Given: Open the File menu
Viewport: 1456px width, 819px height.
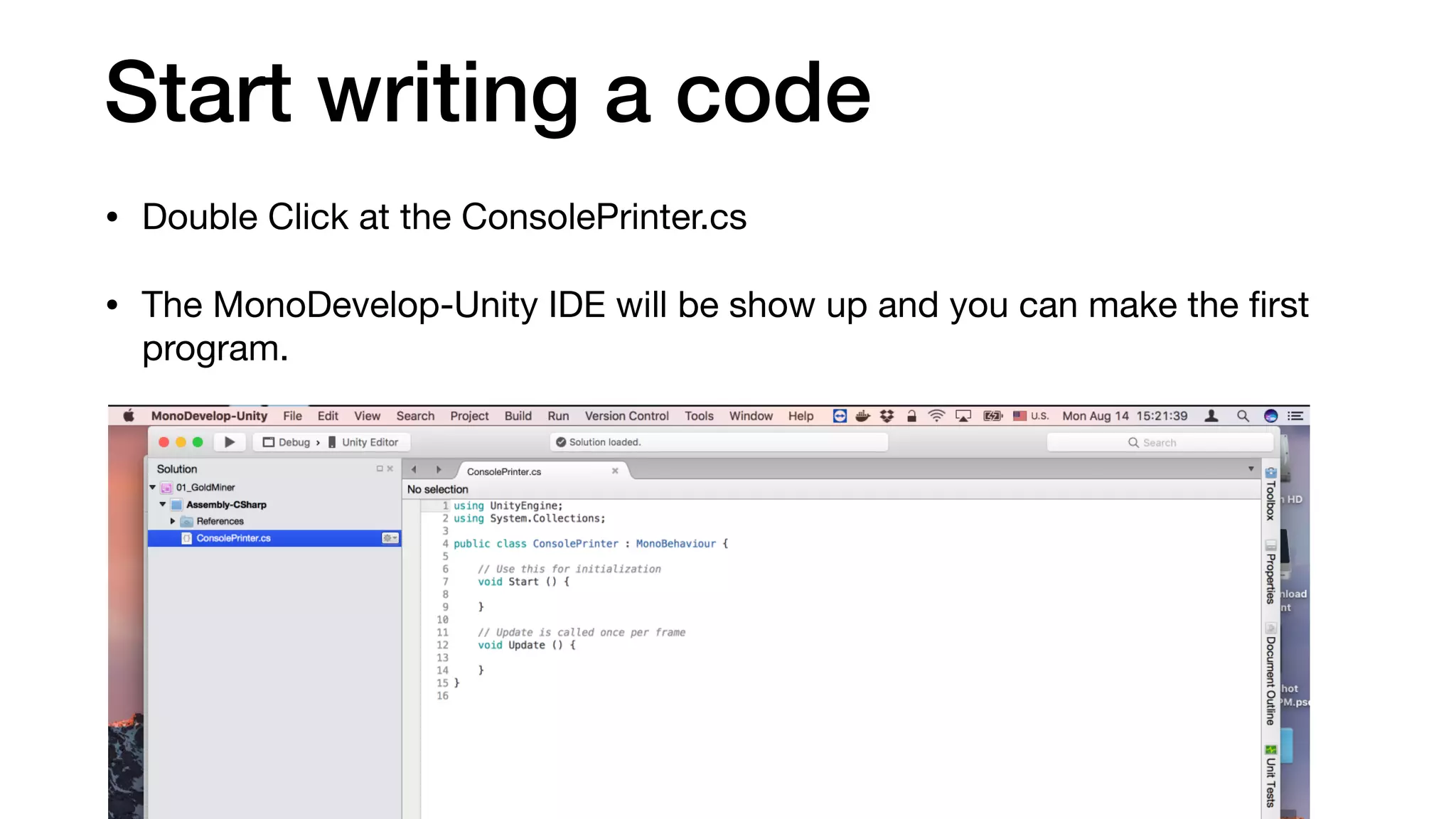Looking at the screenshot, I should (292, 416).
